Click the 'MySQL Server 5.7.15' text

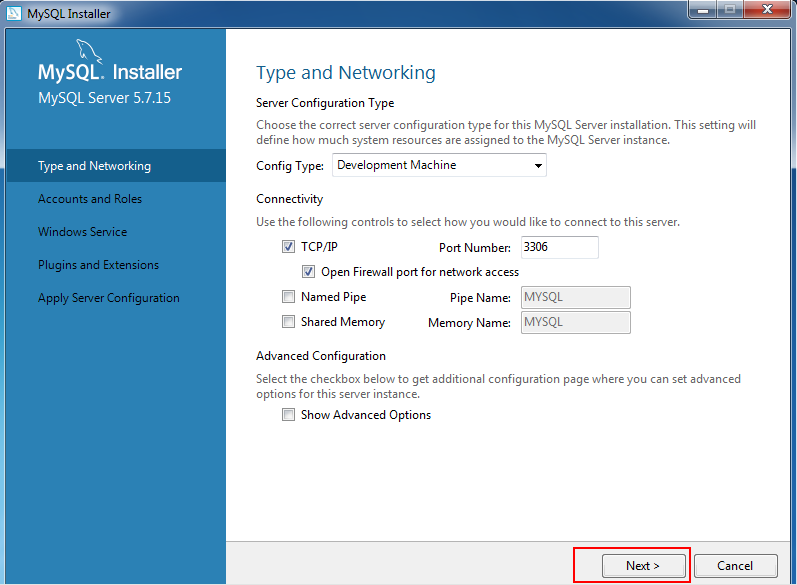pos(104,98)
